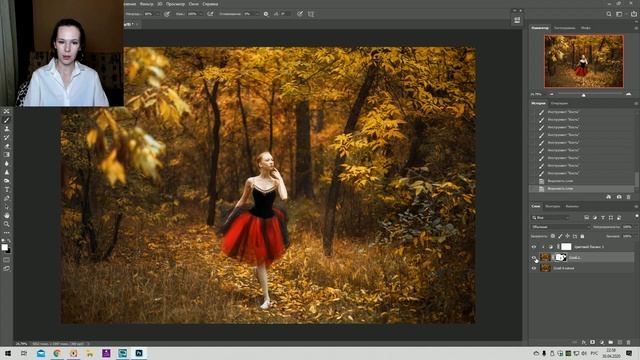This screenshot has width=640, height=360.
Task: Open History panel menu
Action: tap(636, 104)
